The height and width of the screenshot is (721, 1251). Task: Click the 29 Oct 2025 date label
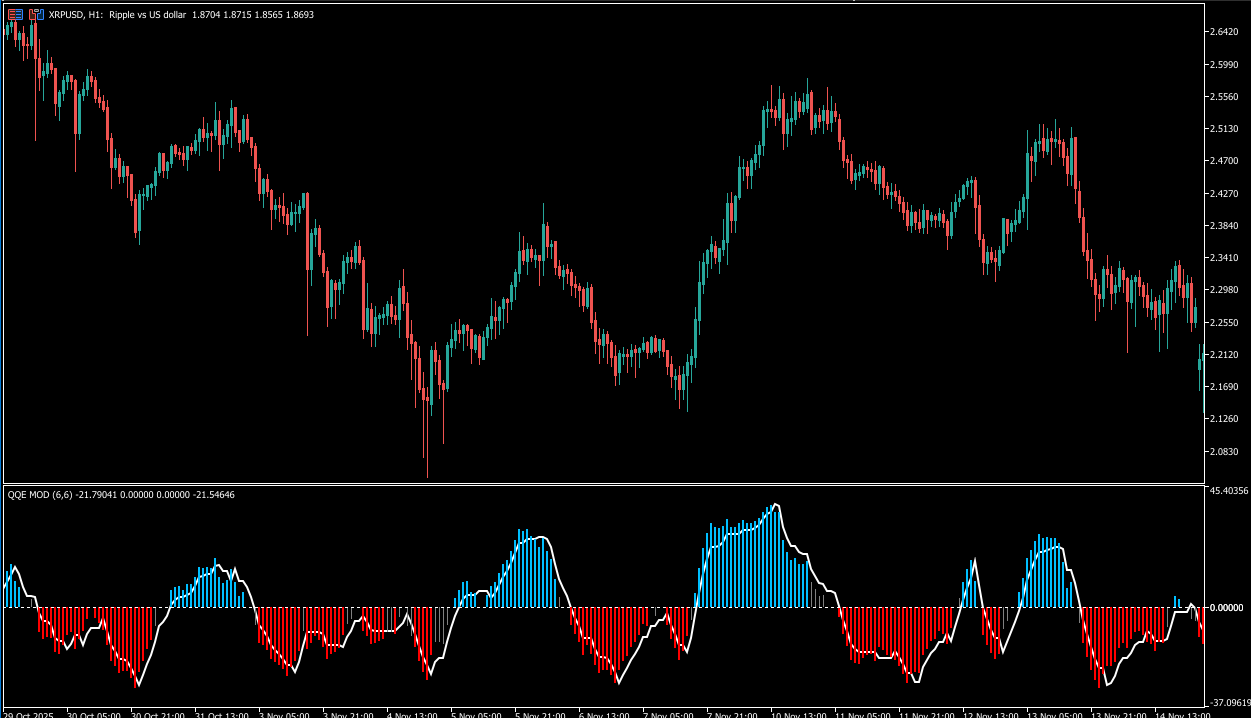tap(30, 716)
